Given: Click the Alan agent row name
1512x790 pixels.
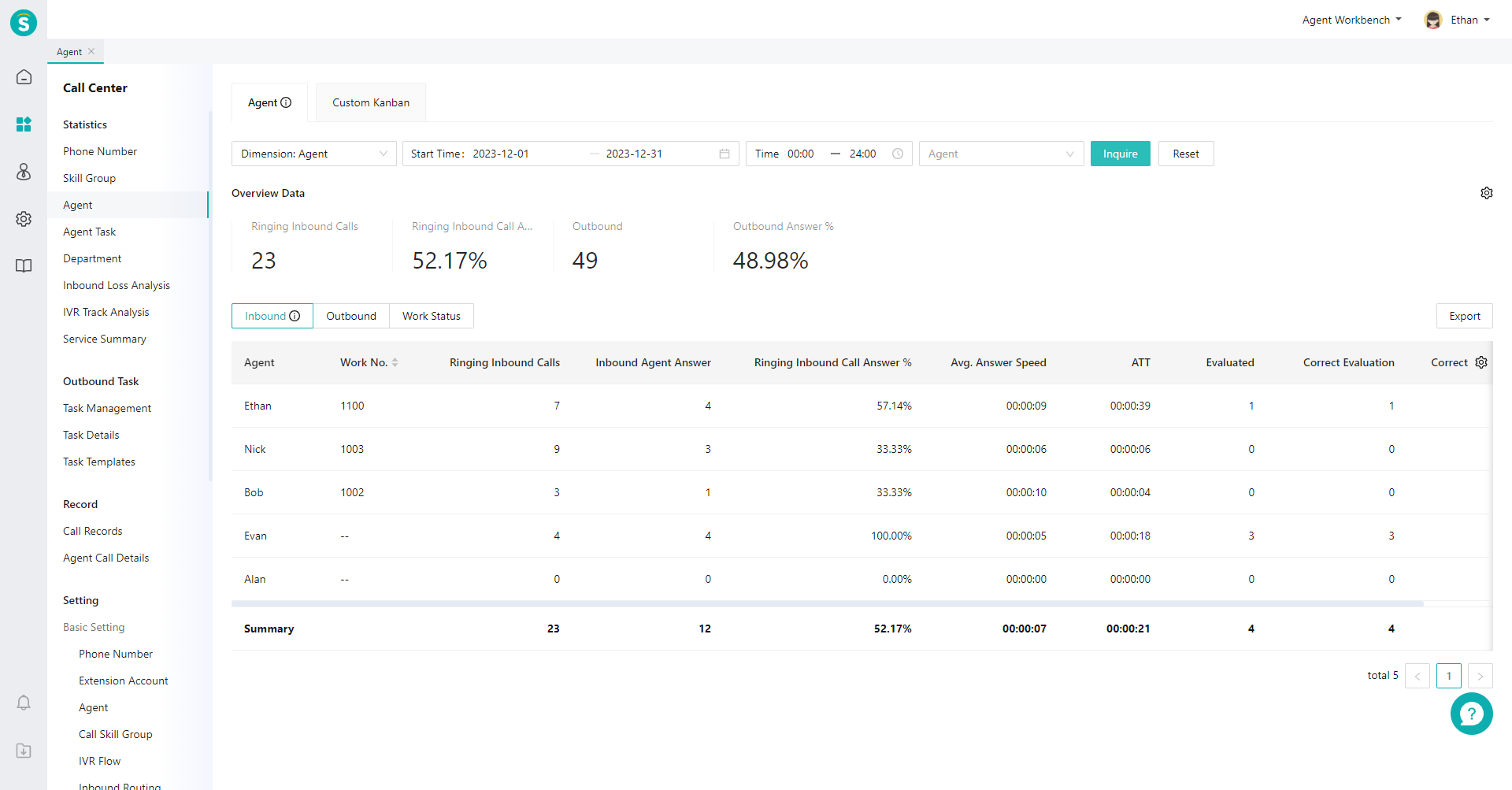Looking at the screenshot, I should point(255,579).
